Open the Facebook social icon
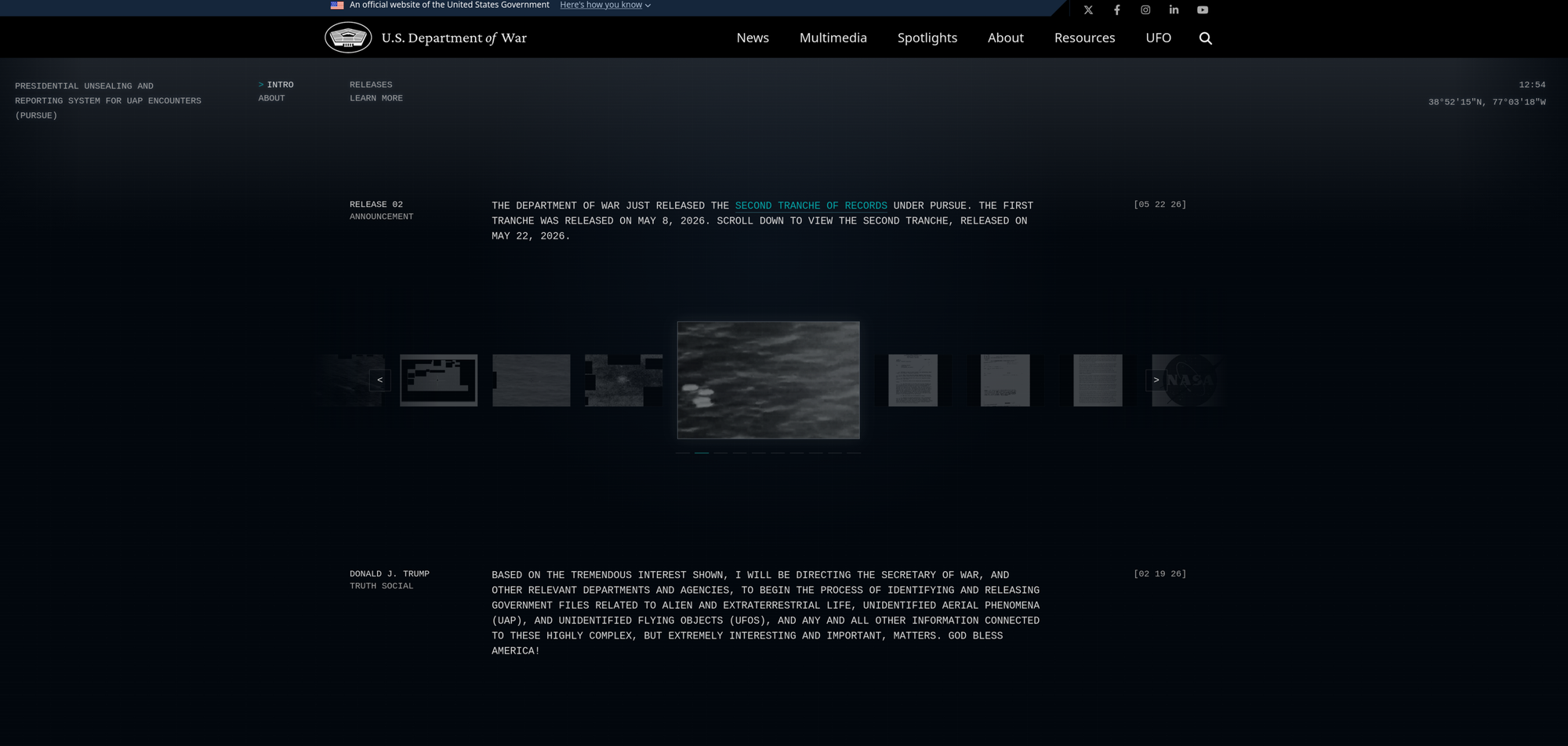The image size is (1568, 746). pyautogui.click(x=1116, y=10)
